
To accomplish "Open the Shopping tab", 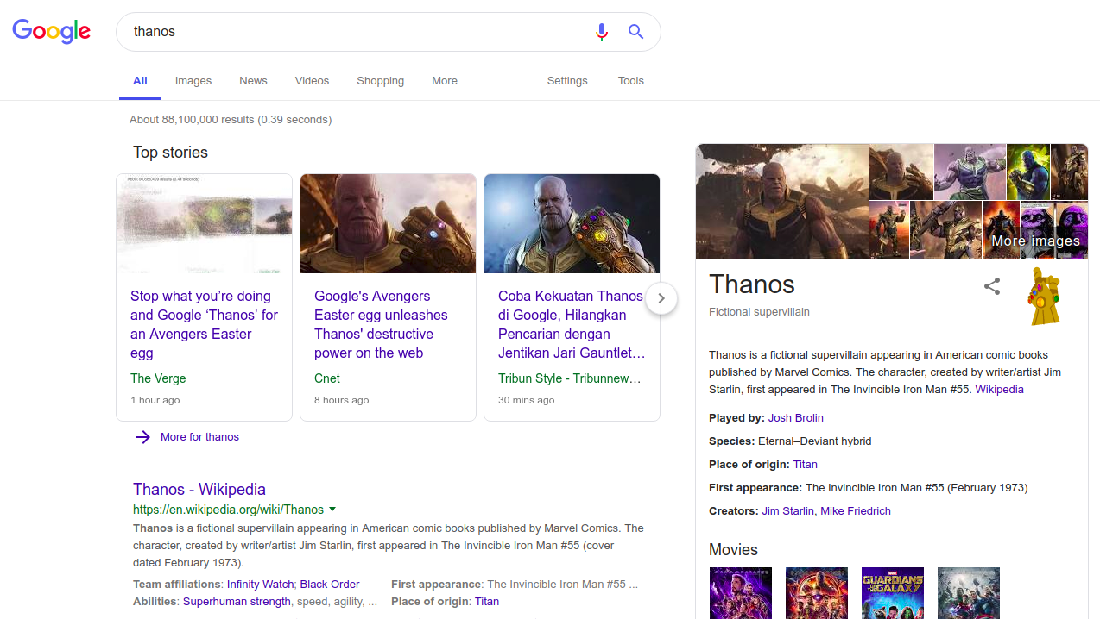I will [x=380, y=81].
